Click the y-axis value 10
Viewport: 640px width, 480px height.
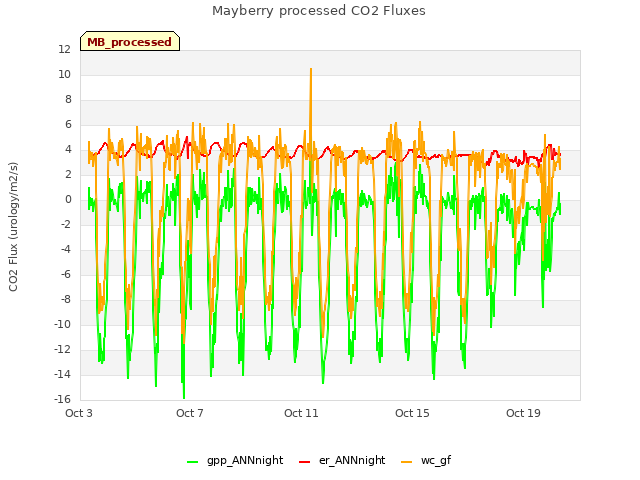pos(64,74)
